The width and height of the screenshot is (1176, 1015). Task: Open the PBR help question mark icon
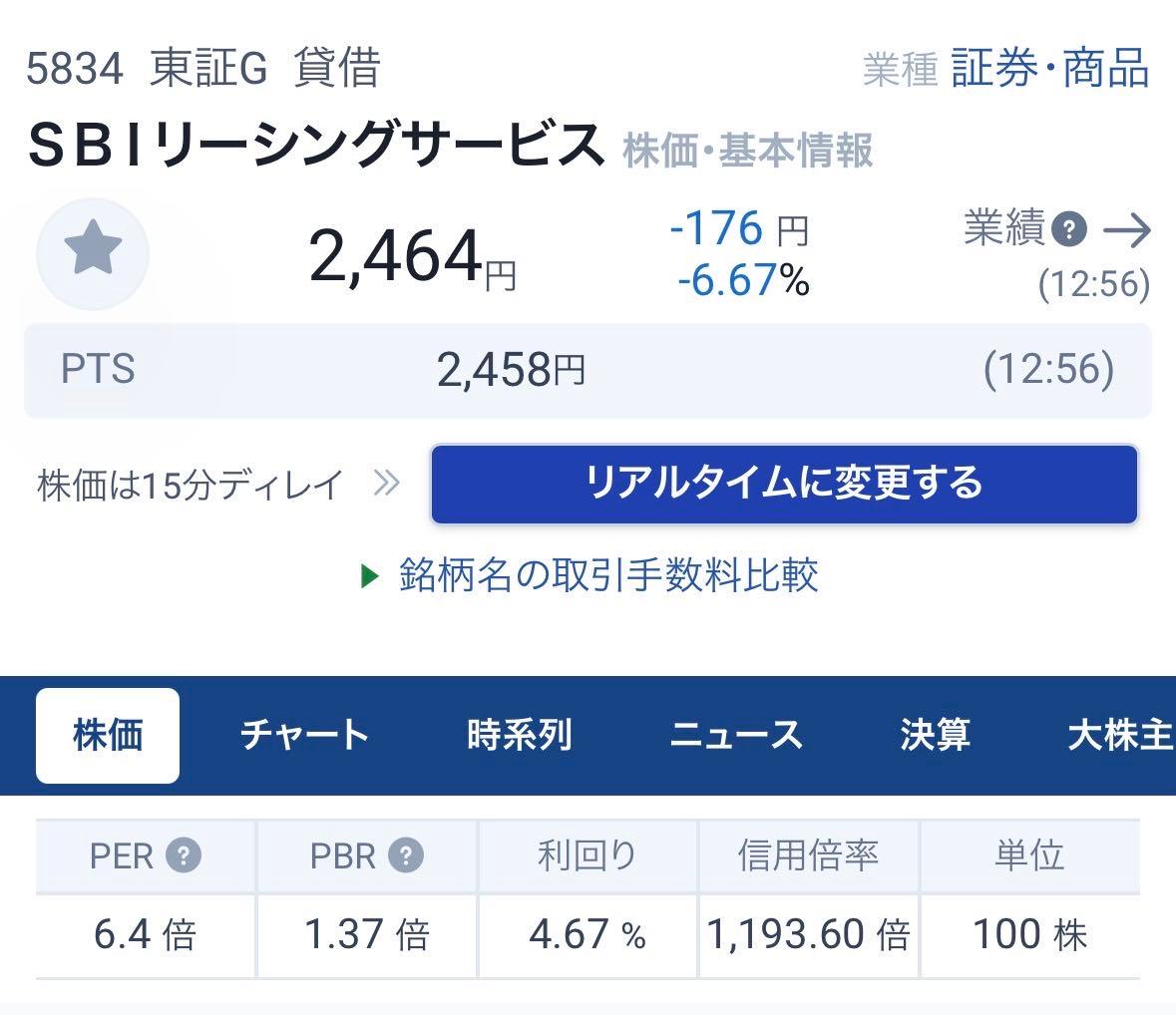[x=405, y=853]
